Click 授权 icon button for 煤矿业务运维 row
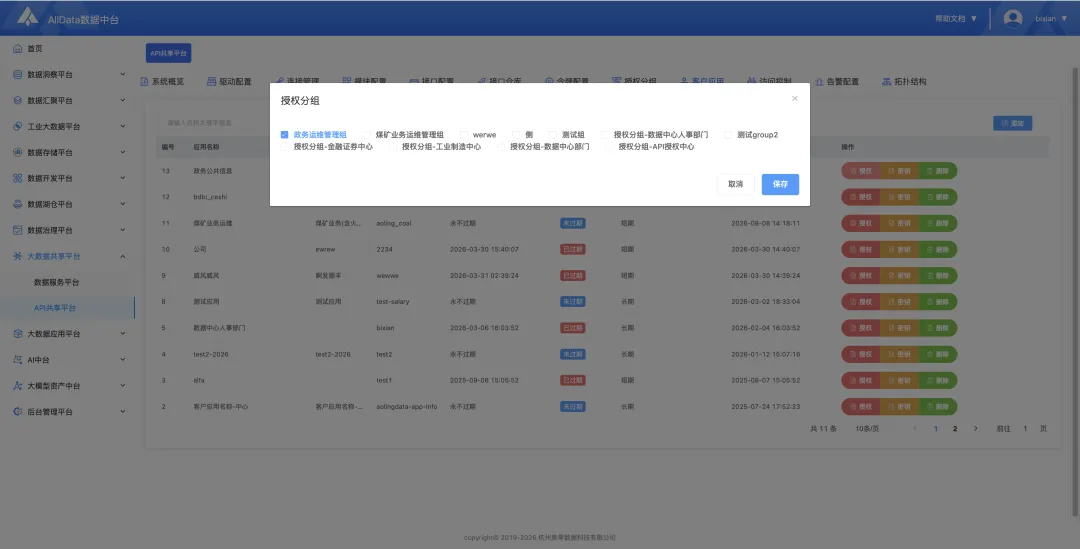Image resolution: width=1080 pixels, height=549 pixels. [x=861, y=223]
